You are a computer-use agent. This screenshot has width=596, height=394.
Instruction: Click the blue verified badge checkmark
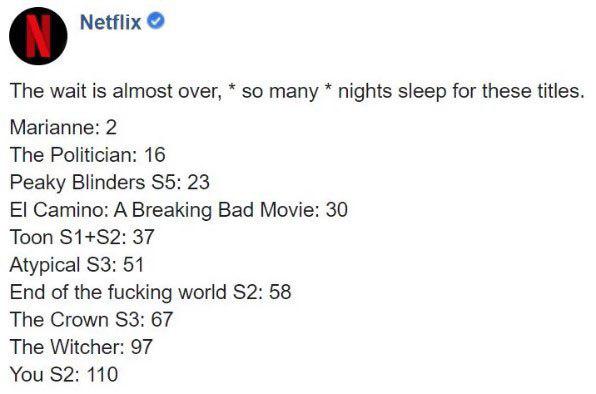[x=156, y=21]
